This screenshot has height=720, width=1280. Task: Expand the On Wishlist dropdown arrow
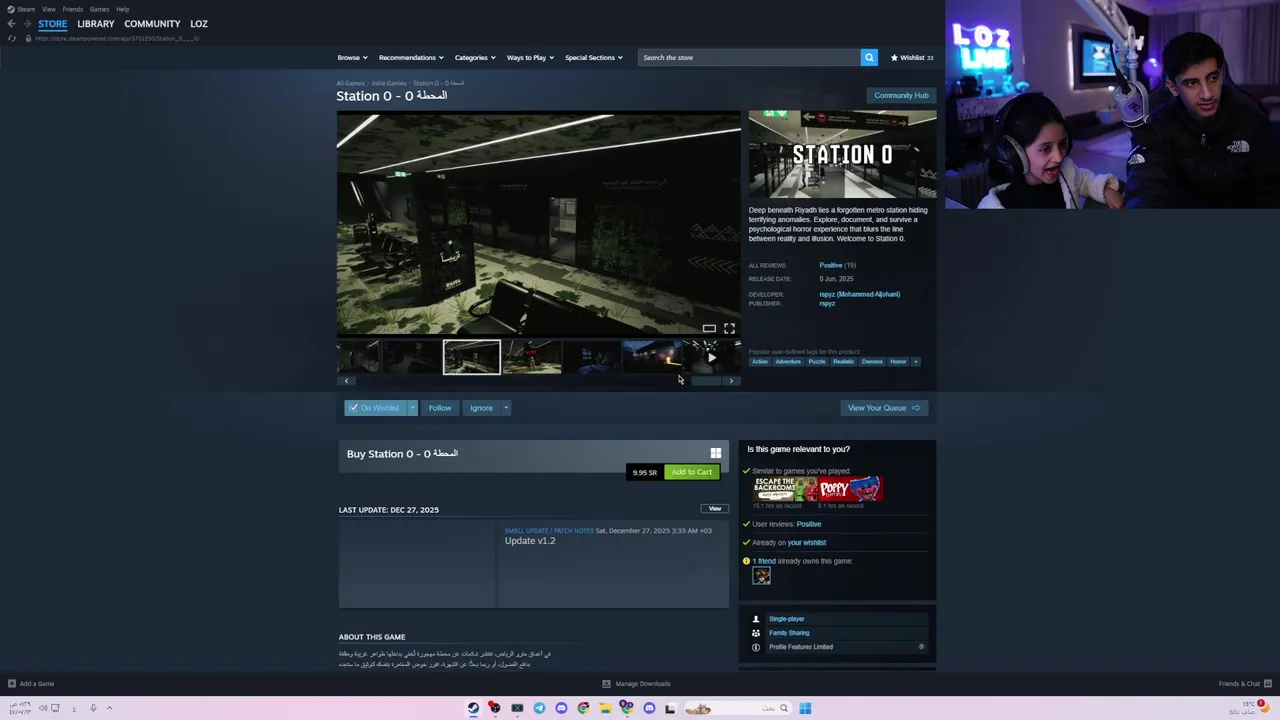412,408
